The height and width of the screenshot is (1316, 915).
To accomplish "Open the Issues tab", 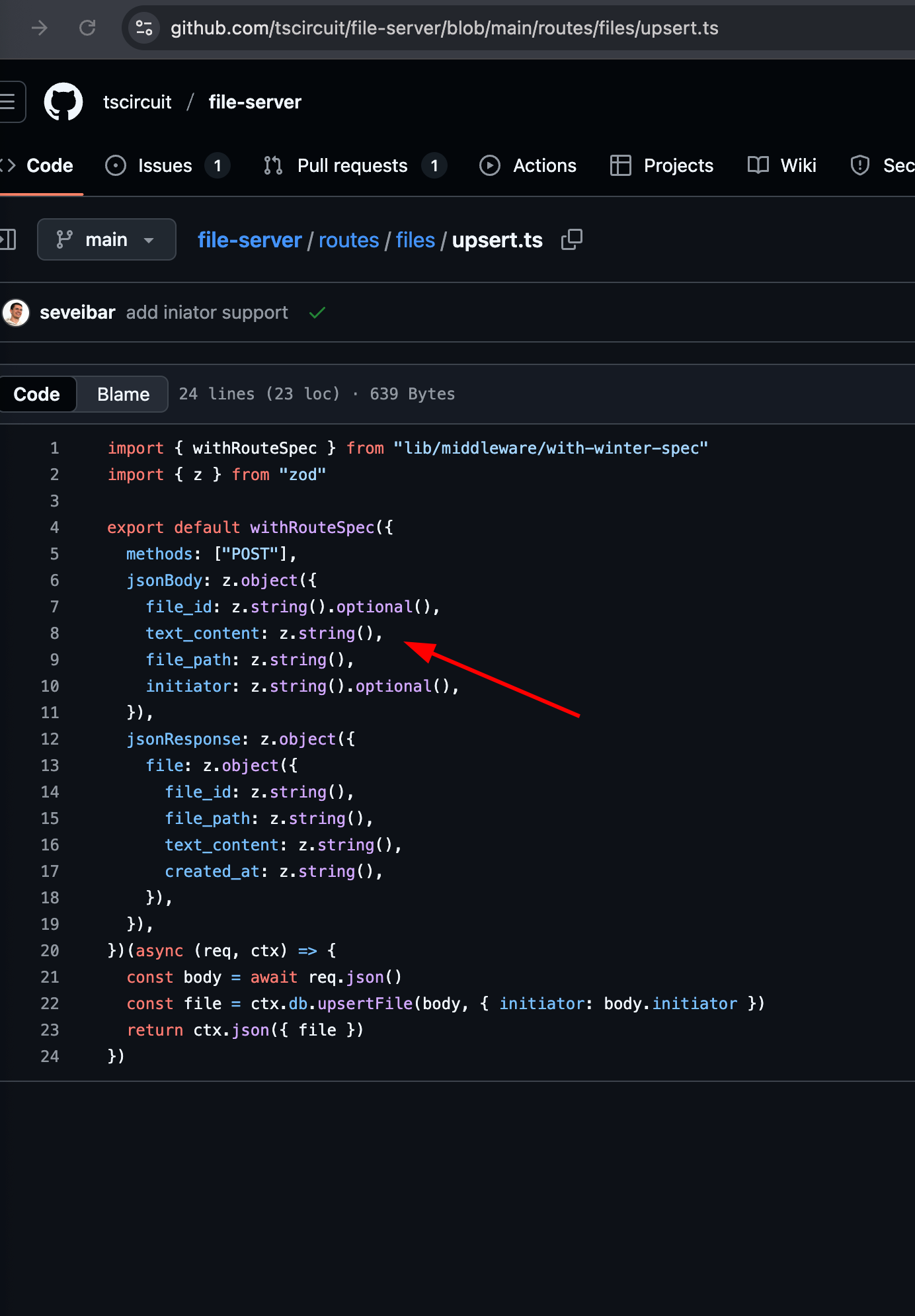I will point(165,165).
